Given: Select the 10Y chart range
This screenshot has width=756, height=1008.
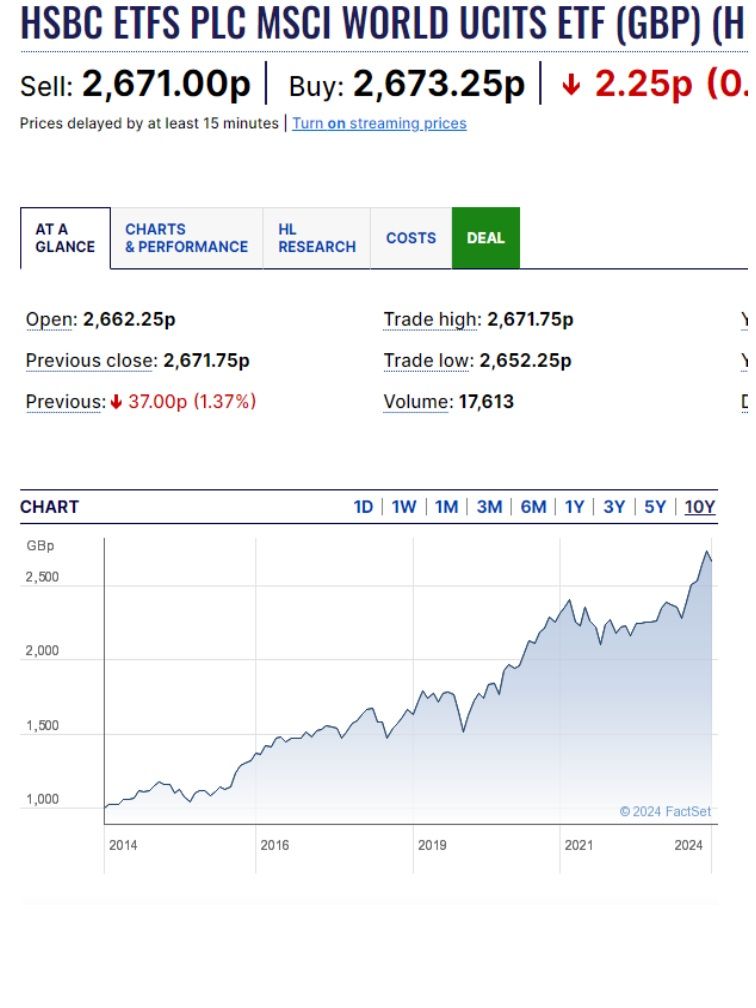Looking at the screenshot, I should tap(700, 507).
